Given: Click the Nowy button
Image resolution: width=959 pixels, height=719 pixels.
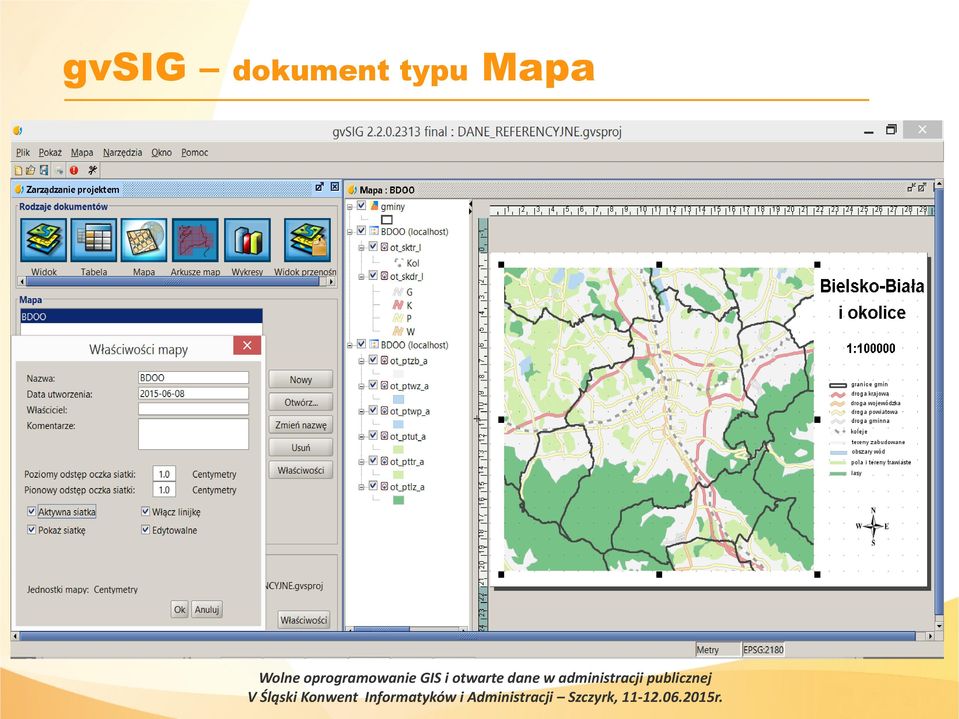Looking at the screenshot, I should [x=300, y=379].
